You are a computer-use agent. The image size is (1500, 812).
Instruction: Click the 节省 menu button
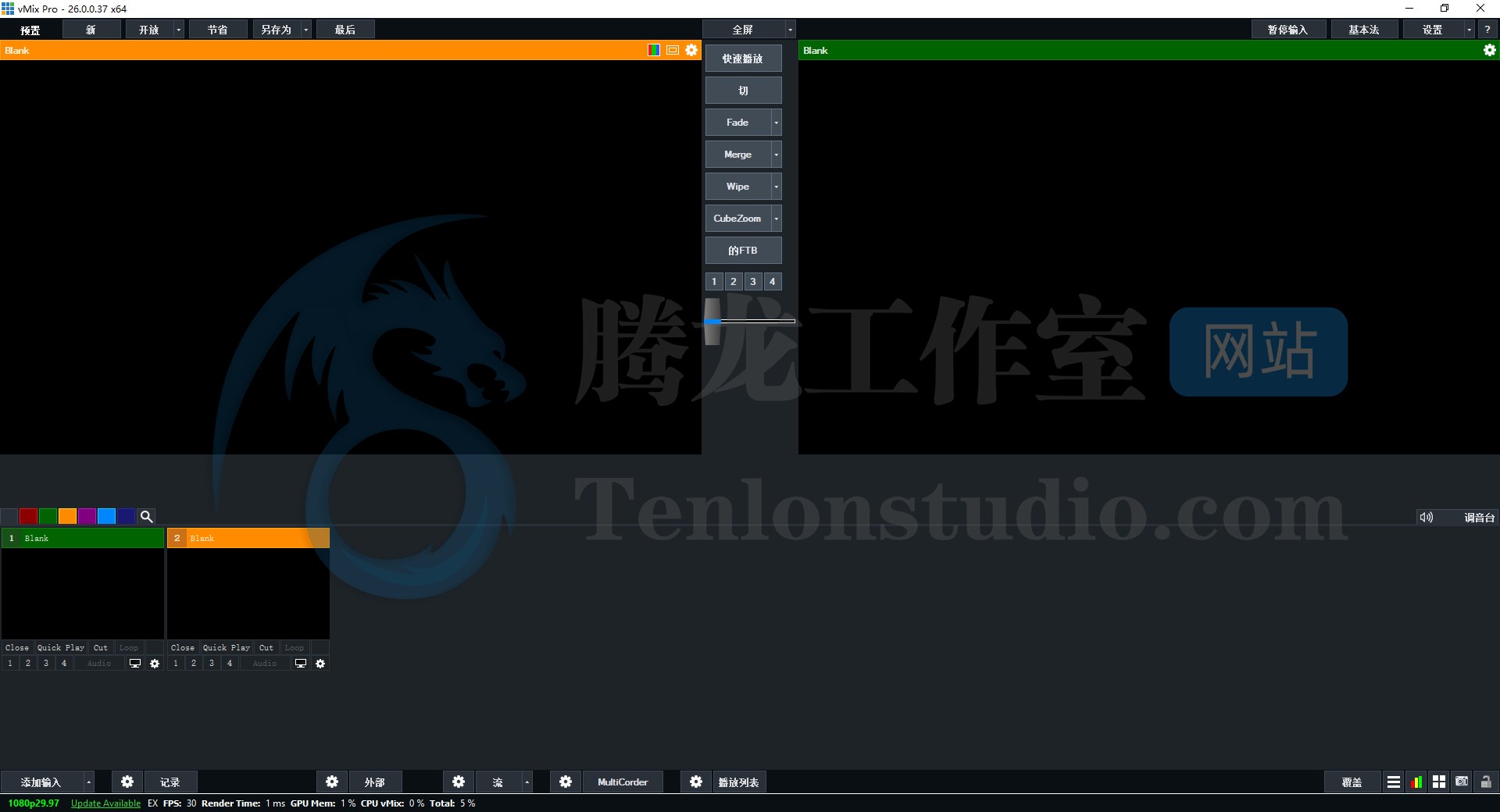pos(218,30)
